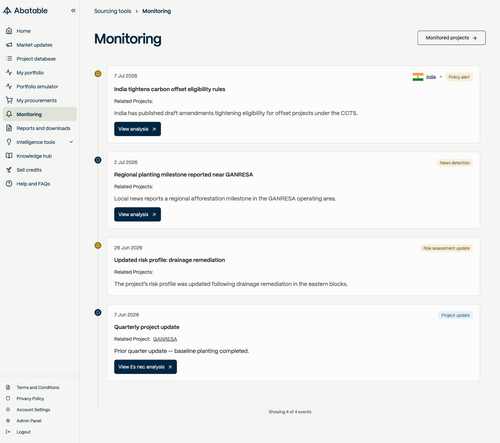
Task: Select Reports and downloads in sidebar
Action: click(x=43, y=128)
